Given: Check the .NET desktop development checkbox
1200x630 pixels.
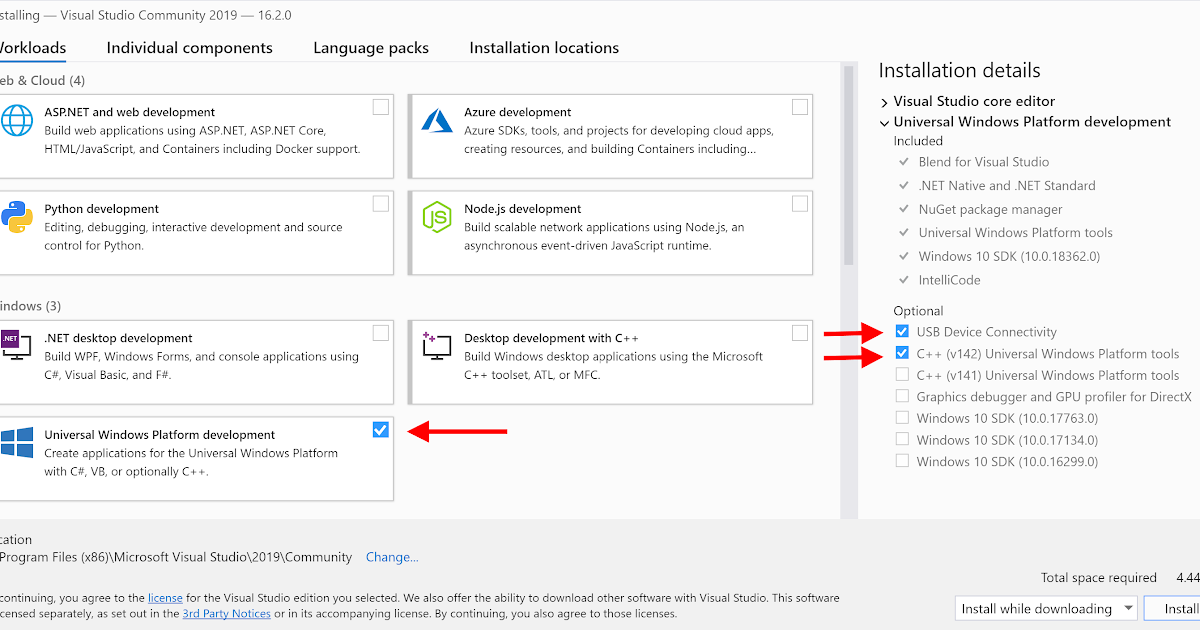Looking at the screenshot, I should coord(381,333).
